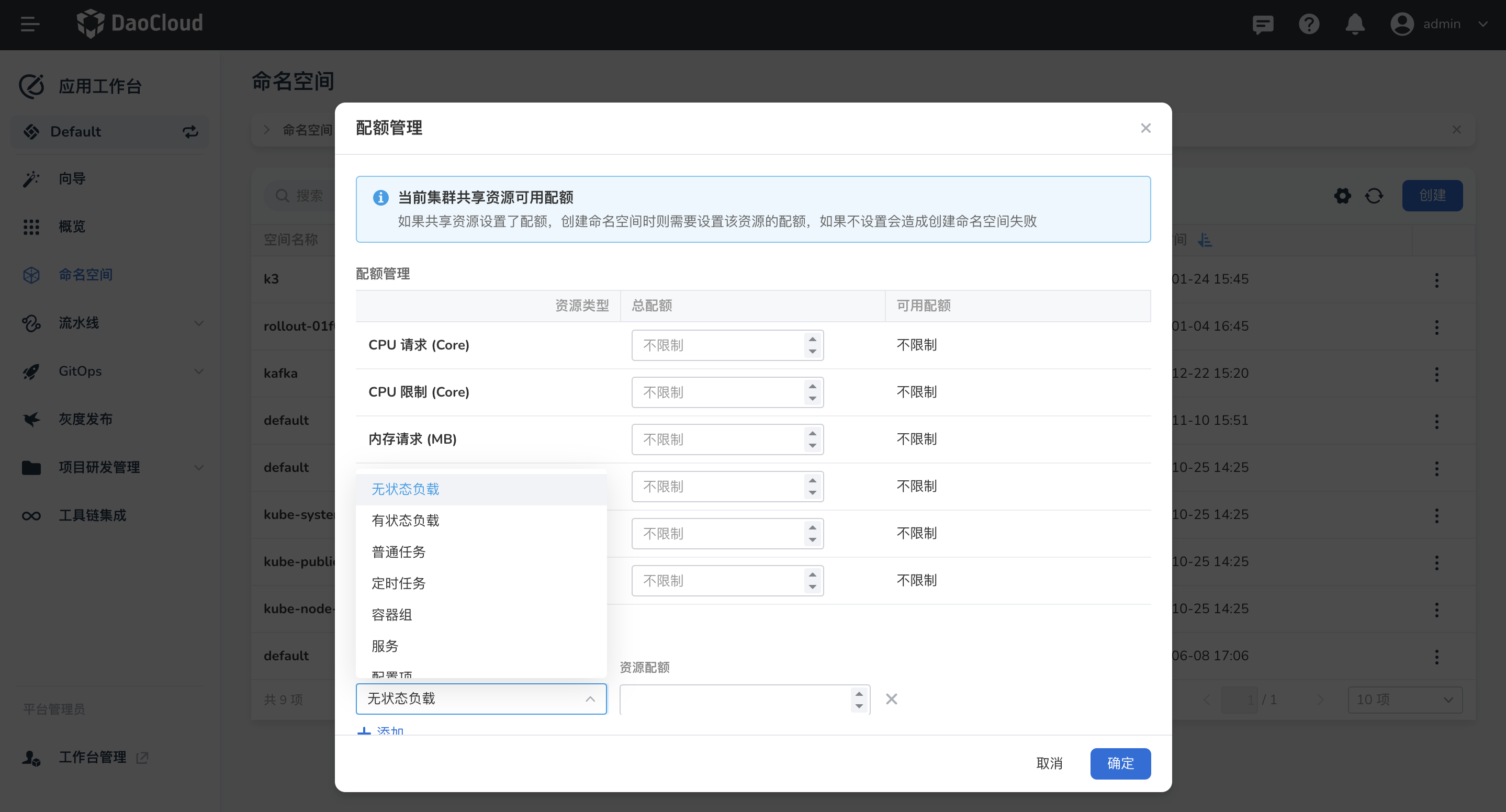Click the table settings gear icon
This screenshot has width=1506, height=812.
[1342, 195]
